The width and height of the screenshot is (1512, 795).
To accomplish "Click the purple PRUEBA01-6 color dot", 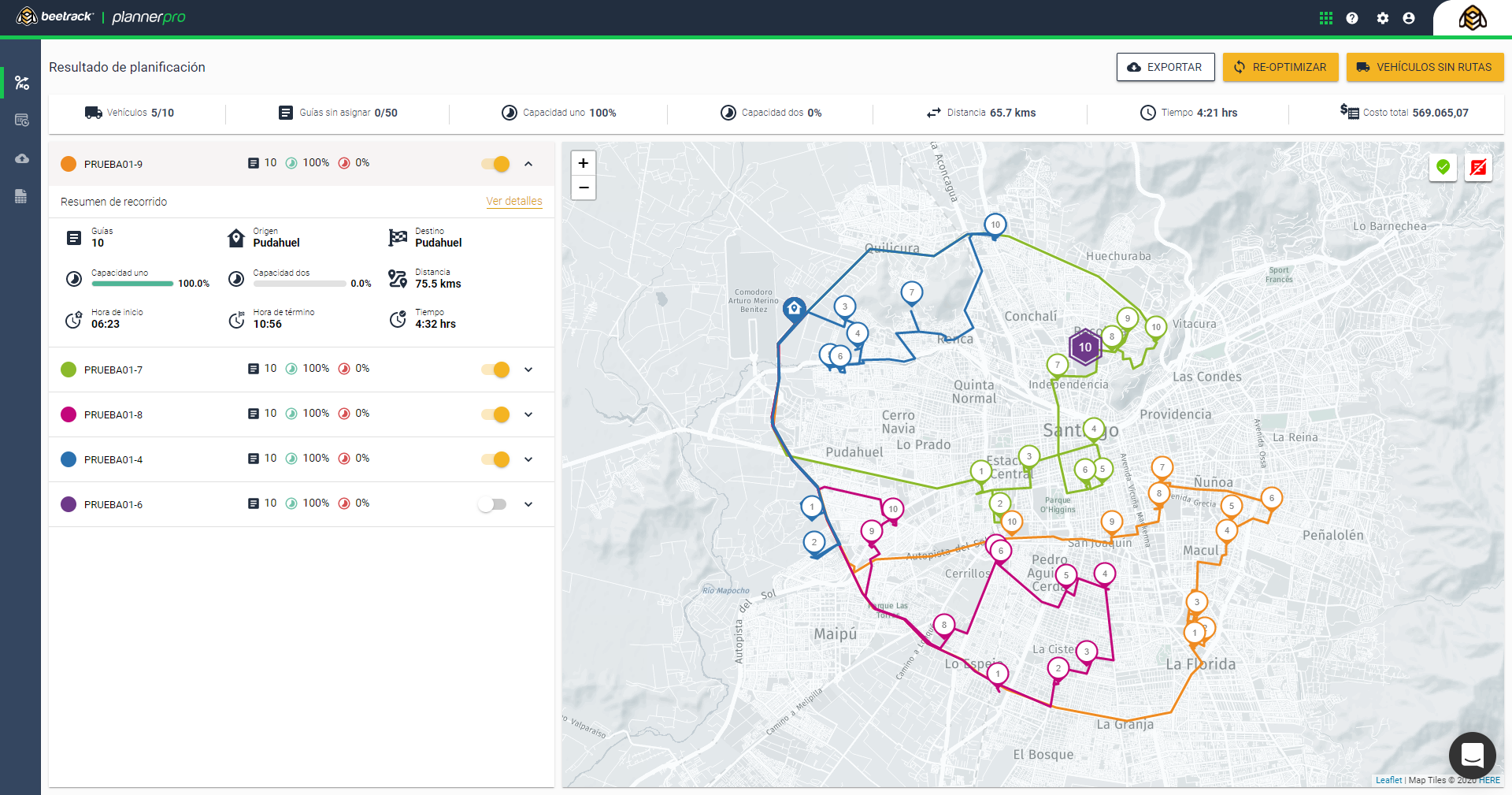I will click(x=69, y=504).
